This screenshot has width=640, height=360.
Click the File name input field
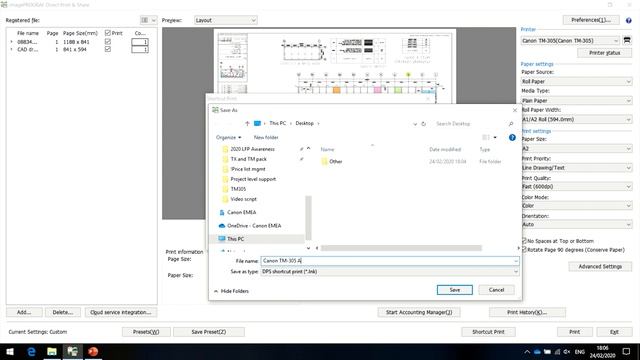click(390, 260)
